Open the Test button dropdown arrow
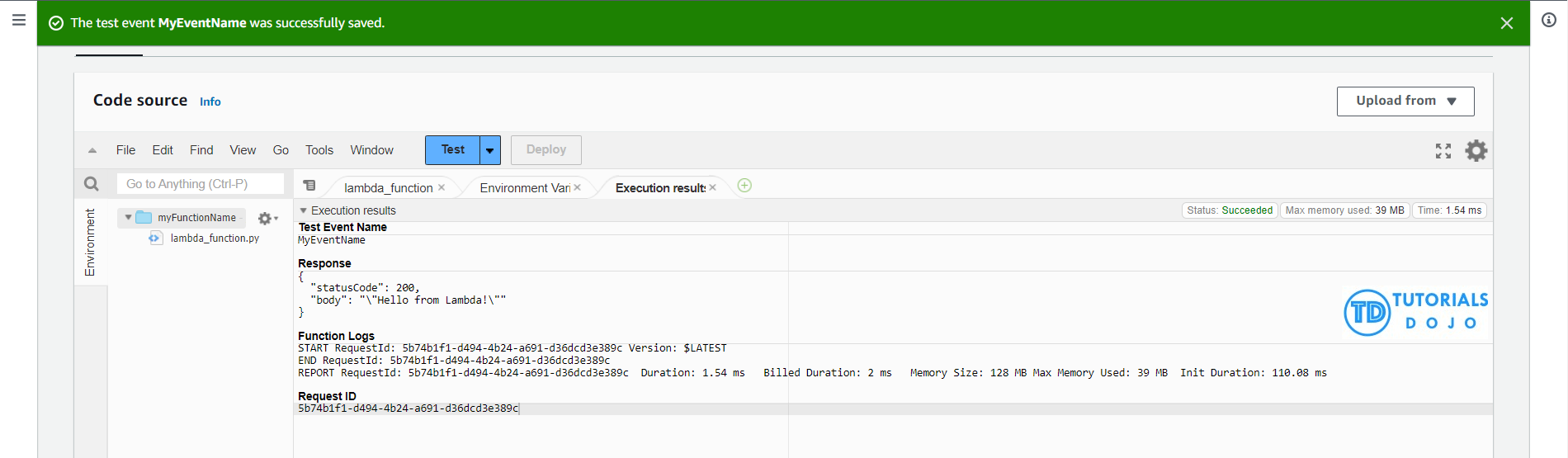The width and height of the screenshot is (1568, 458). click(x=490, y=150)
